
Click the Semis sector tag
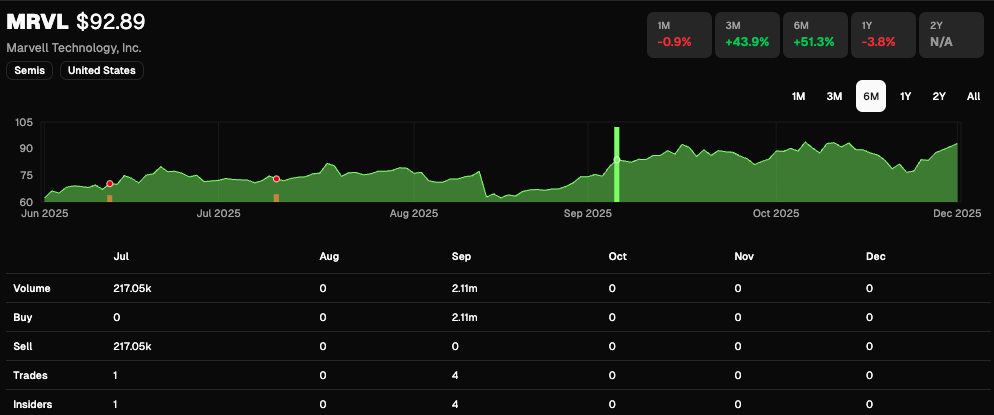coord(30,70)
